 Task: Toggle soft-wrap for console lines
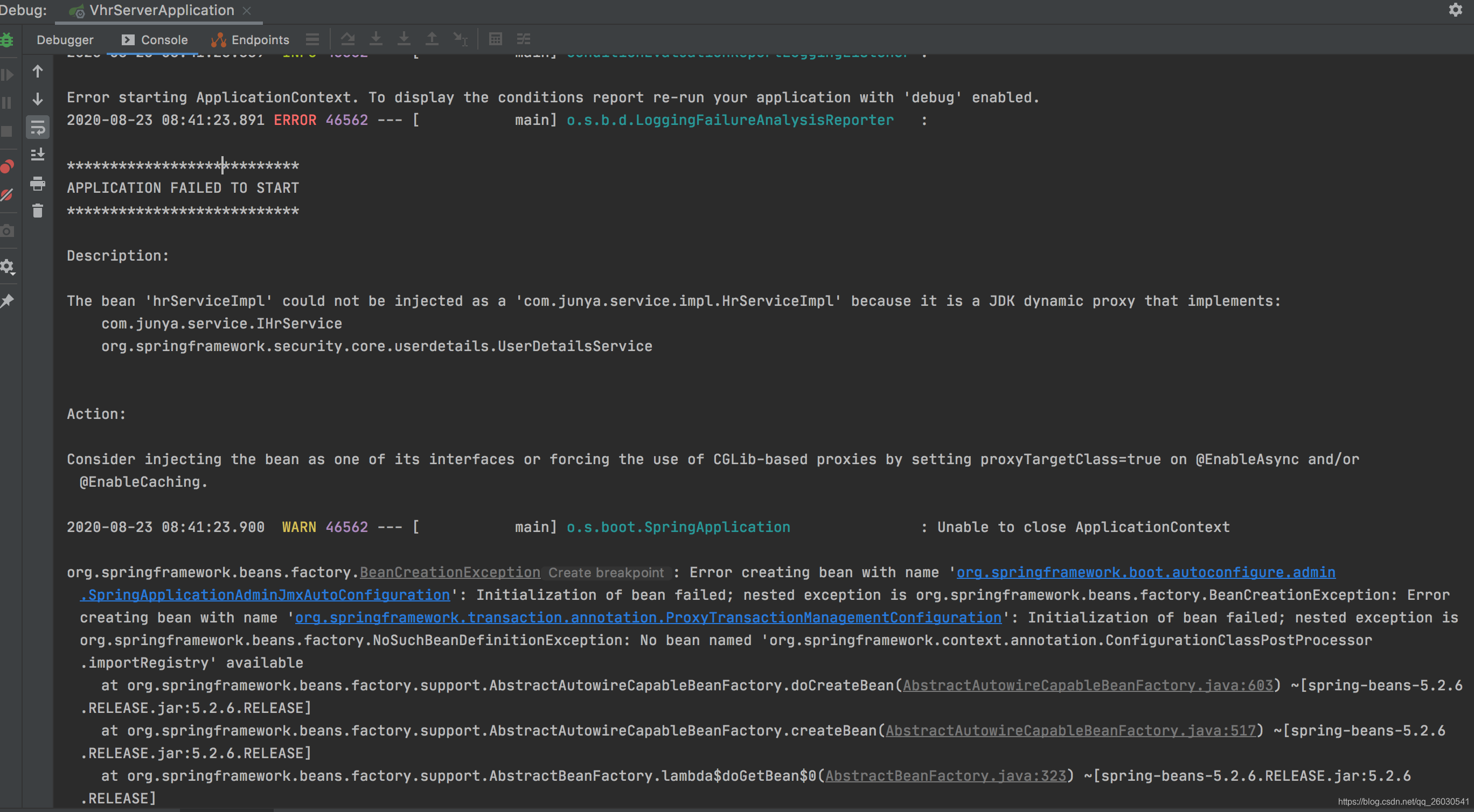[x=37, y=127]
